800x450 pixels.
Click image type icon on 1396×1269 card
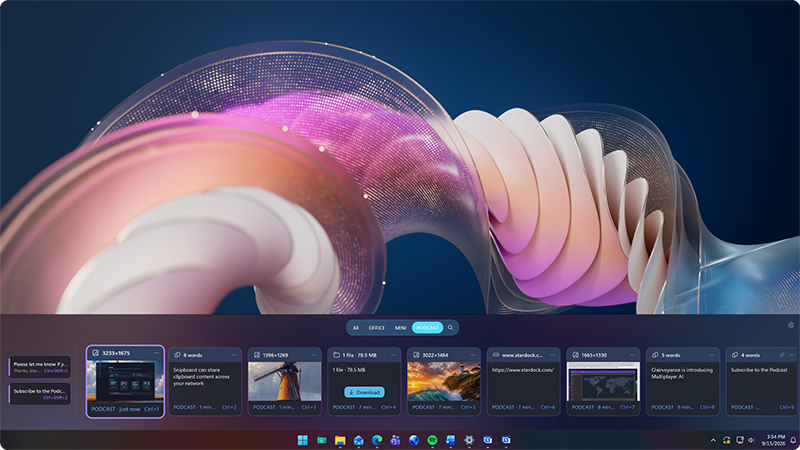pos(257,355)
